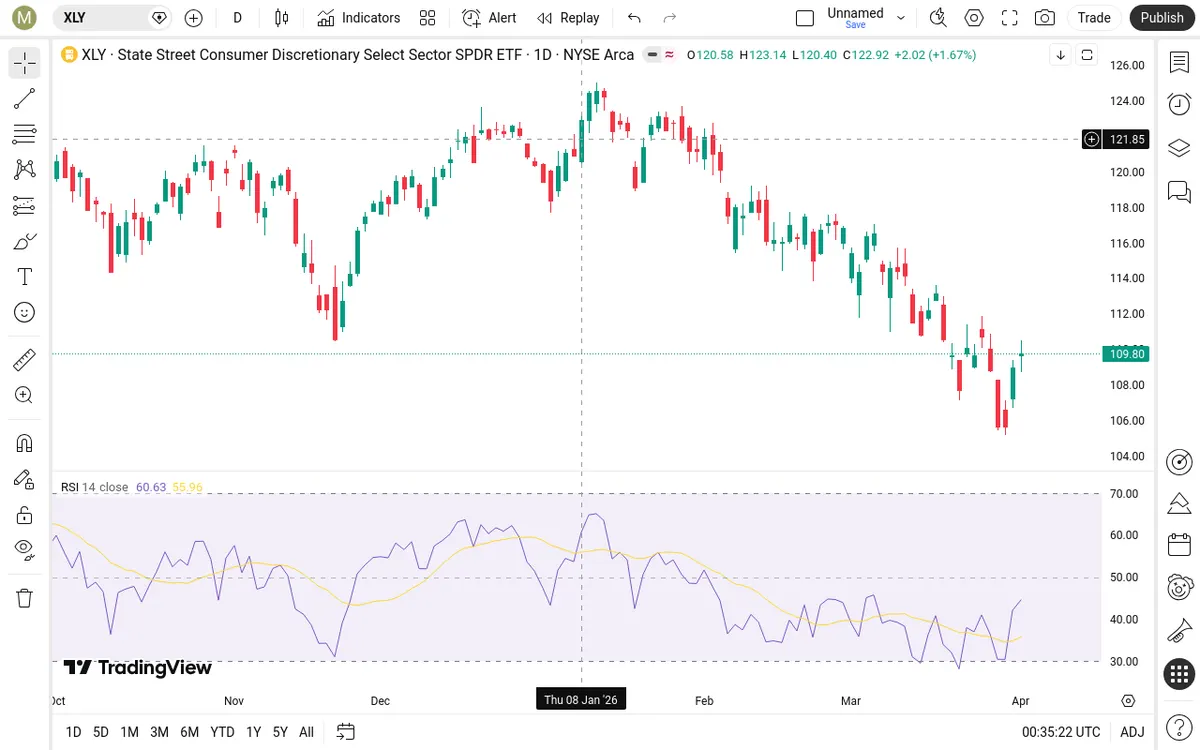Open the chats panel
Image resolution: width=1200 pixels, height=750 pixels.
(1179, 191)
